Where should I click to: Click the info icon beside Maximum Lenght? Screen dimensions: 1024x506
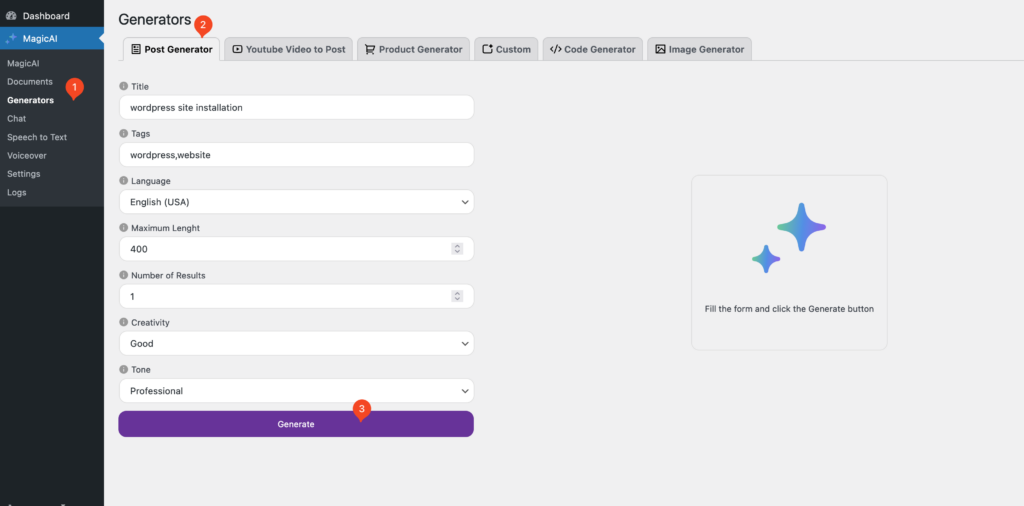pos(124,229)
